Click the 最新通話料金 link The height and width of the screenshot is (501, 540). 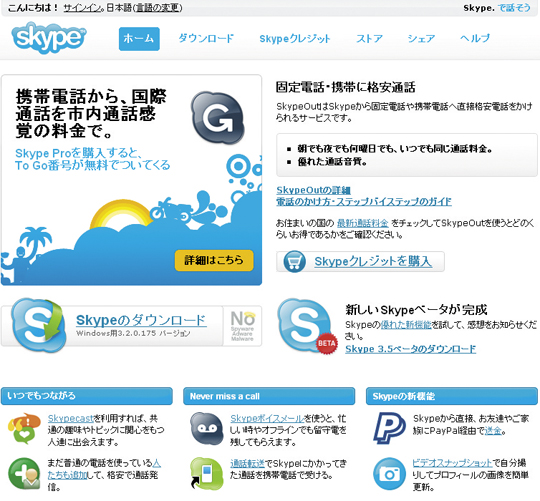[x=362, y=223]
